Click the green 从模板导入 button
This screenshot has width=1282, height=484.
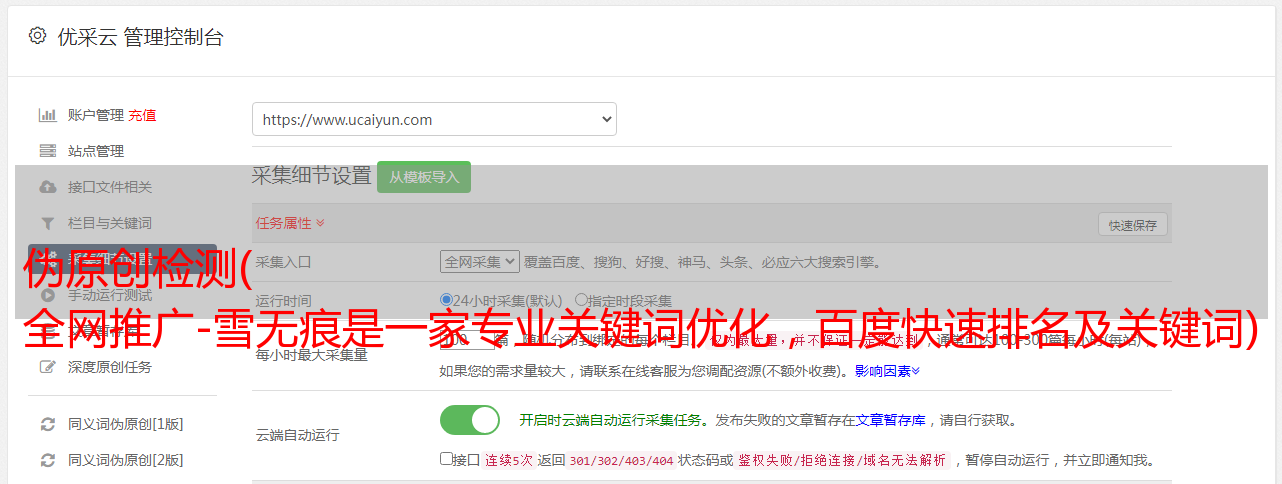point(424,177)
